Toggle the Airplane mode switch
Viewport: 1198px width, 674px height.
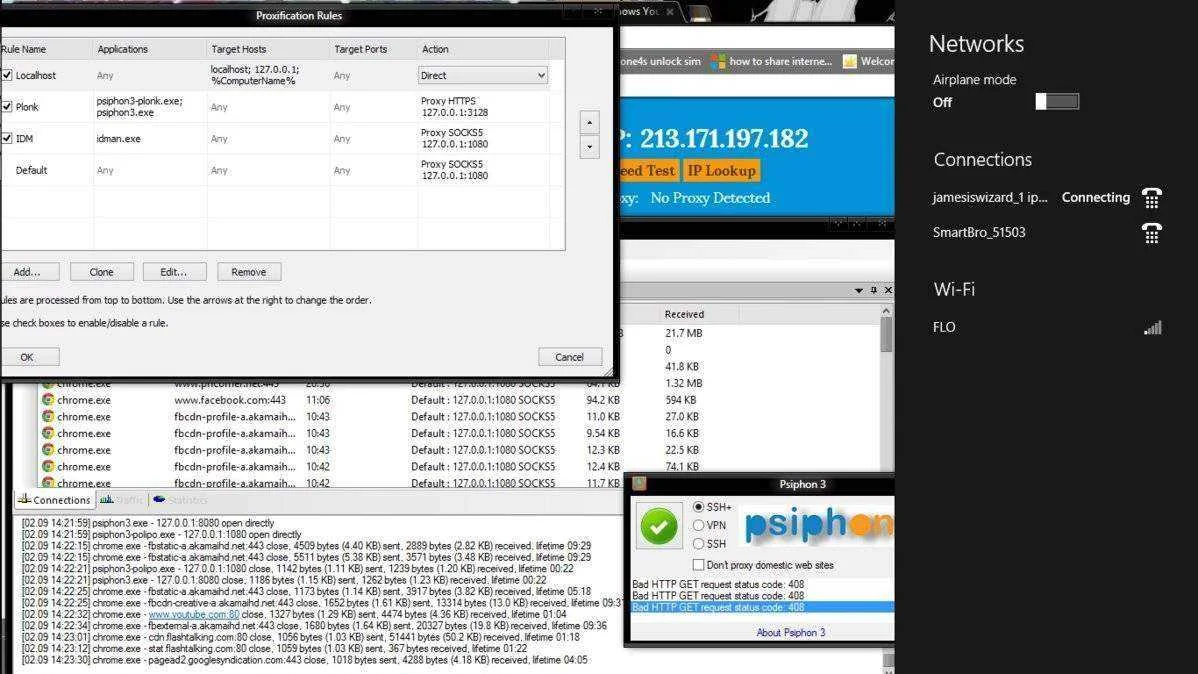pyautogui.click(x=1057, y=101)
